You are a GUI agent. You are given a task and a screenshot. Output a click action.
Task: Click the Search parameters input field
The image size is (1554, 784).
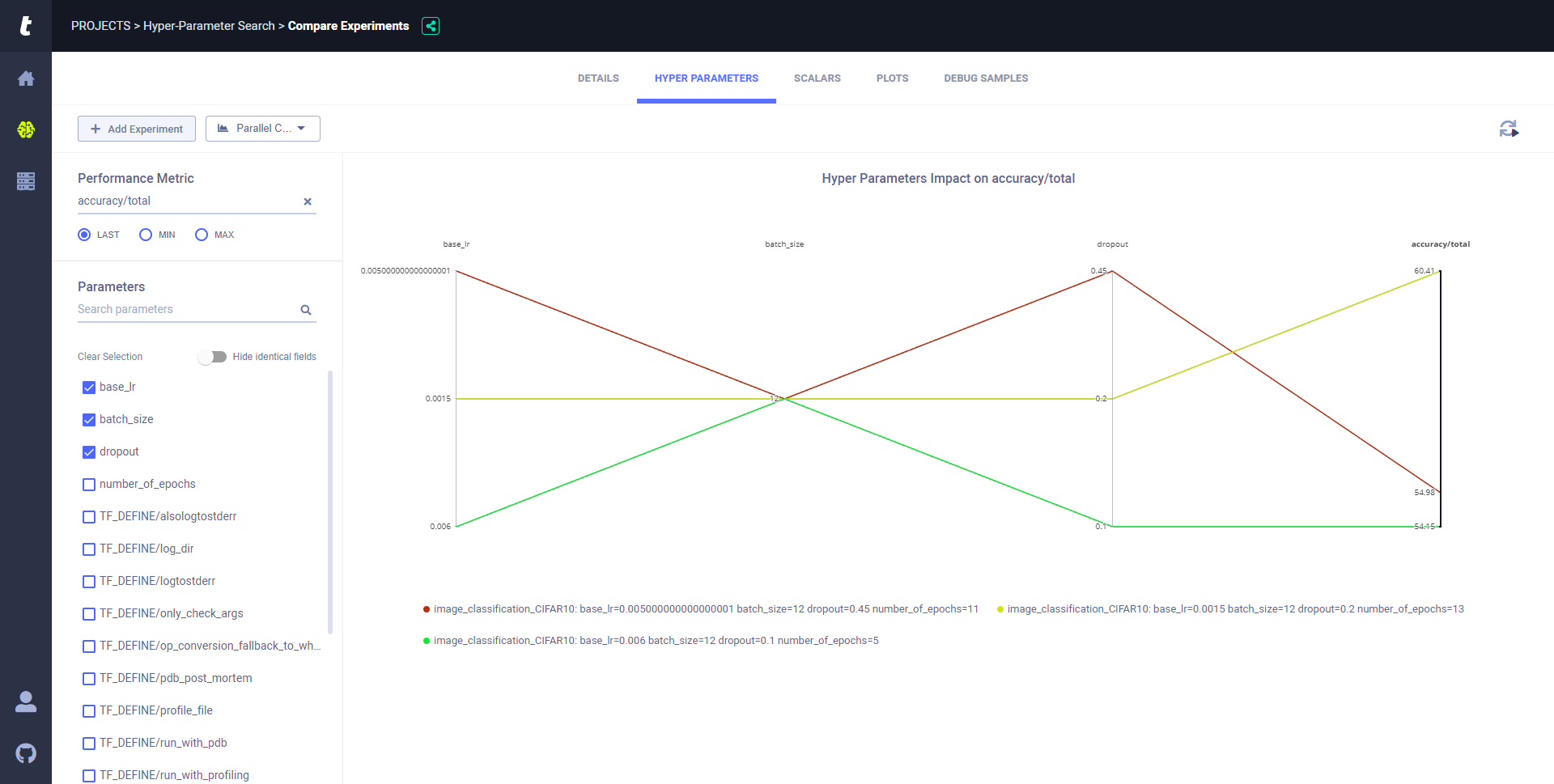point(186,309)
